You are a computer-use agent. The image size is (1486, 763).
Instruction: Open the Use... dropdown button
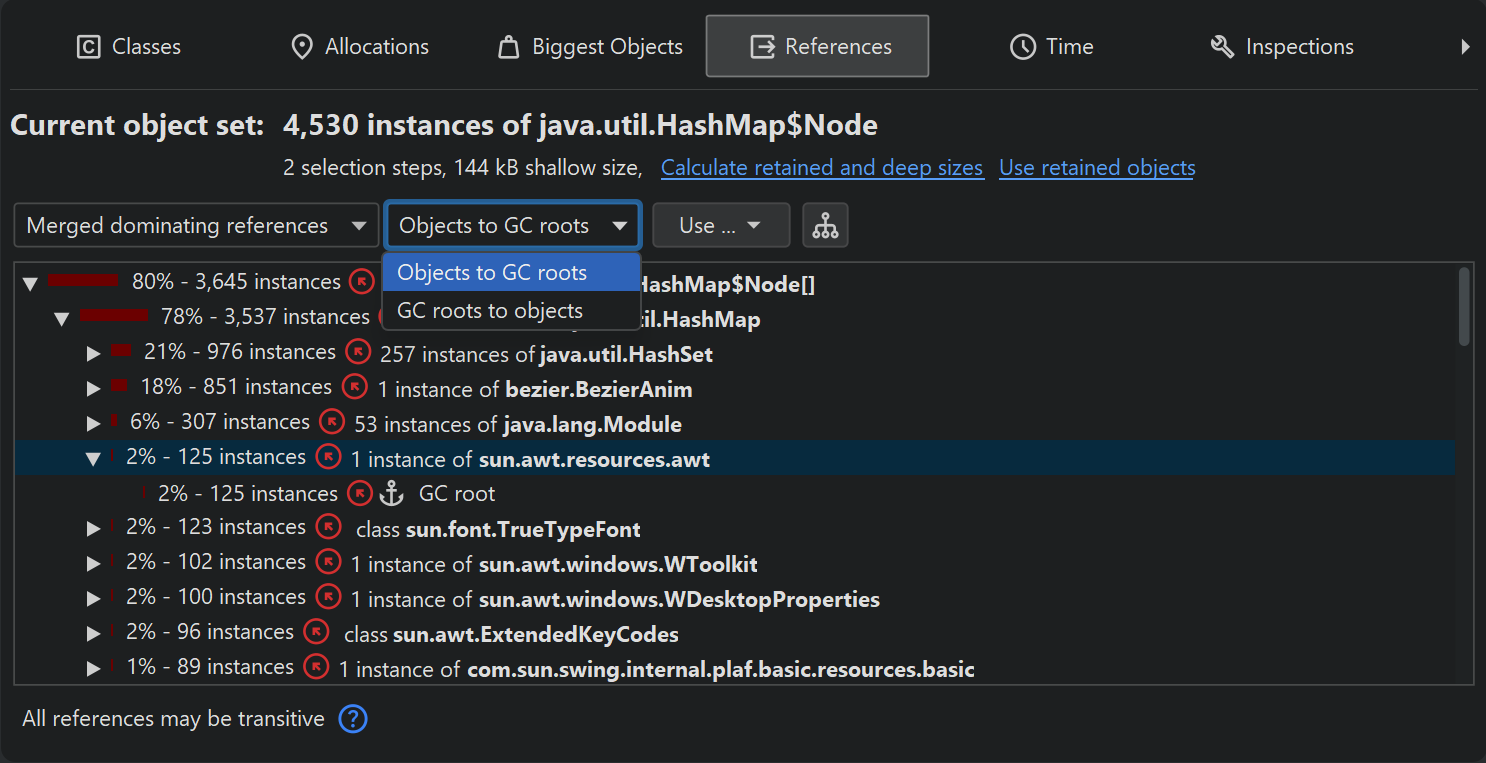(720, 226)
